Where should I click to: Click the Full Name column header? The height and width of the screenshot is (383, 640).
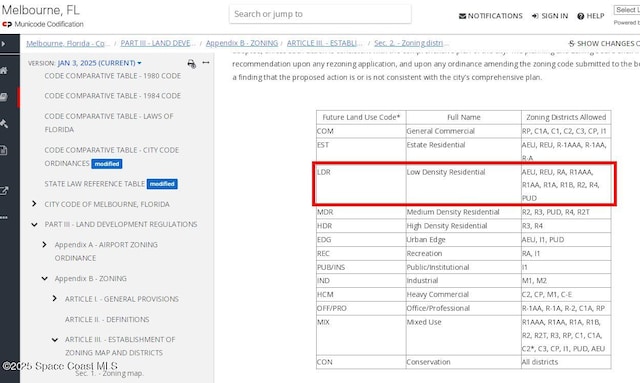[464, 117]
